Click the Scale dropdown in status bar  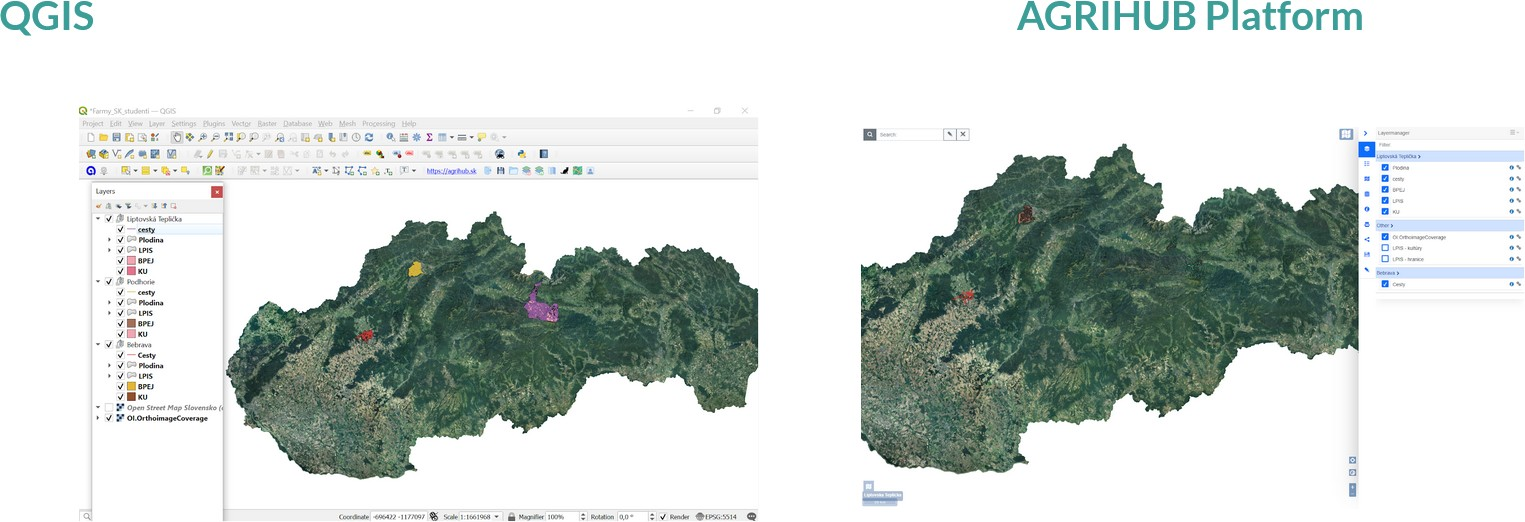481,517
